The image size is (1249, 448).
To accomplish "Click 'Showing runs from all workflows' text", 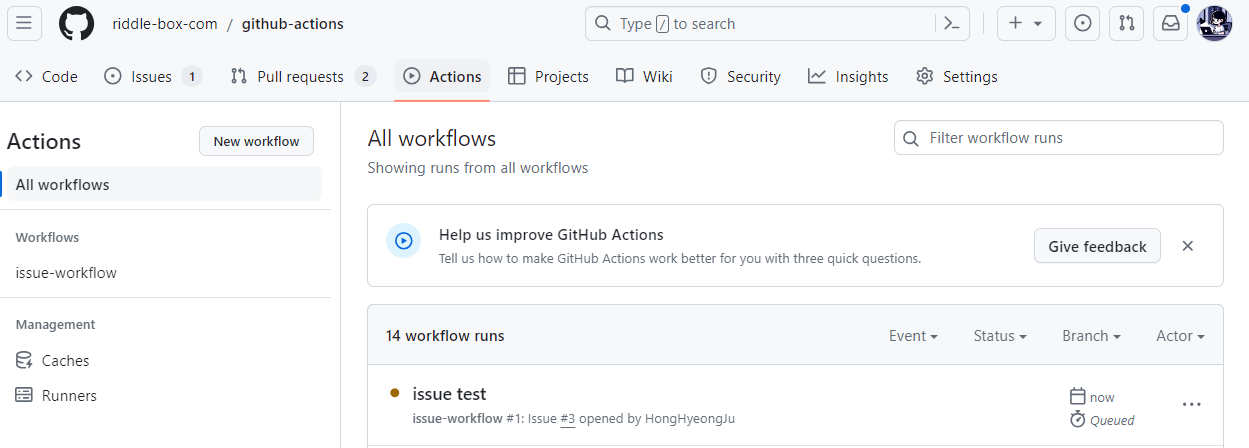I will click(478, 168).
